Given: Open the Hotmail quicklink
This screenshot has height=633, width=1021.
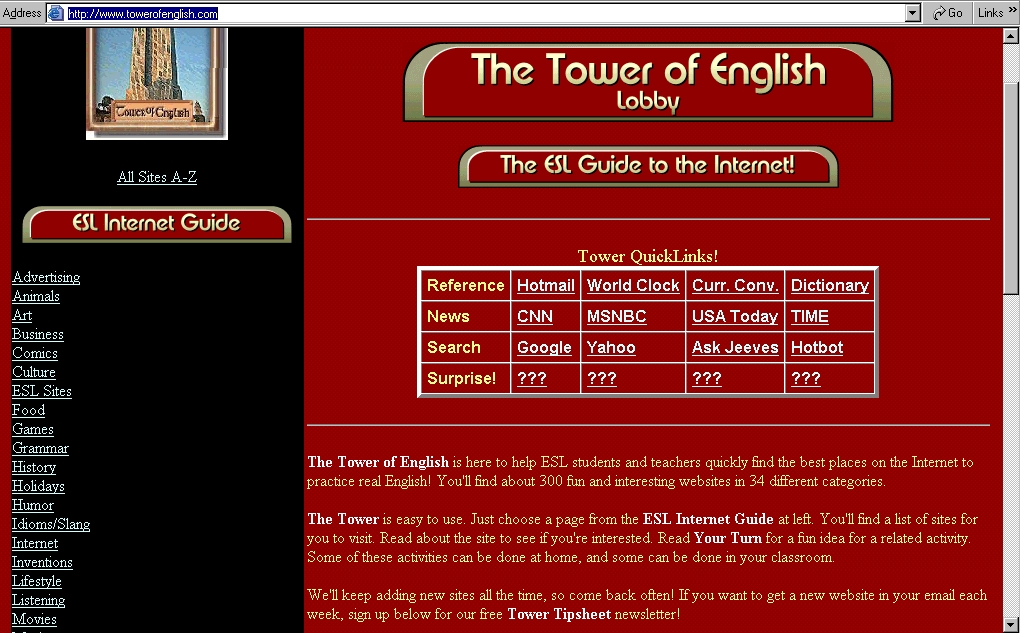Looking at the screenshot, I should tap(545, 285).
